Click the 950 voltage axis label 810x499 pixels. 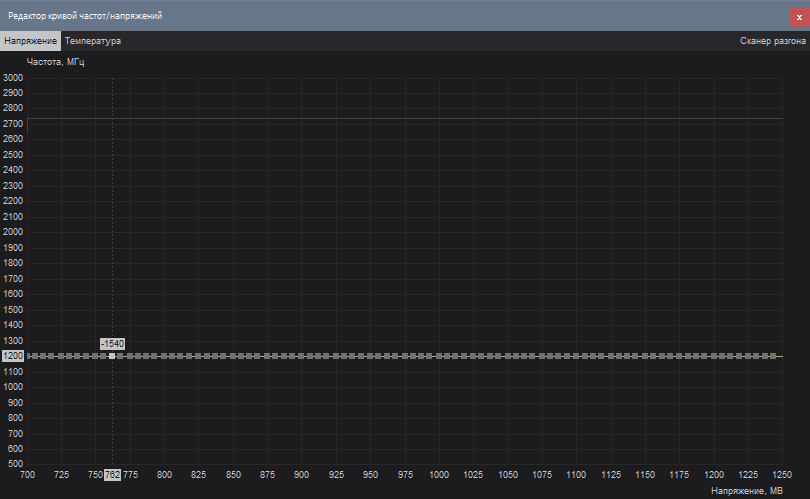pos(370,475)
